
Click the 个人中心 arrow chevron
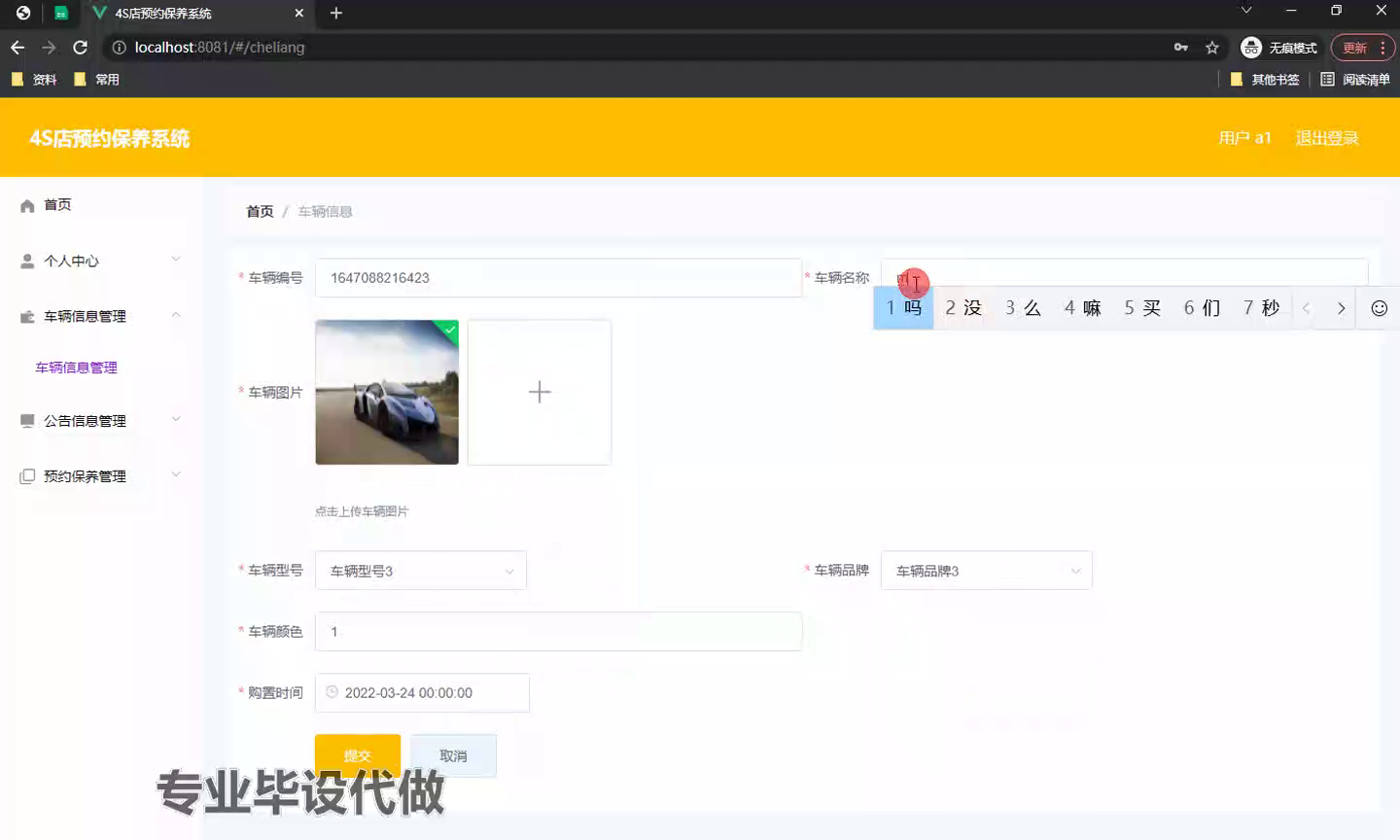coord(176,259)
